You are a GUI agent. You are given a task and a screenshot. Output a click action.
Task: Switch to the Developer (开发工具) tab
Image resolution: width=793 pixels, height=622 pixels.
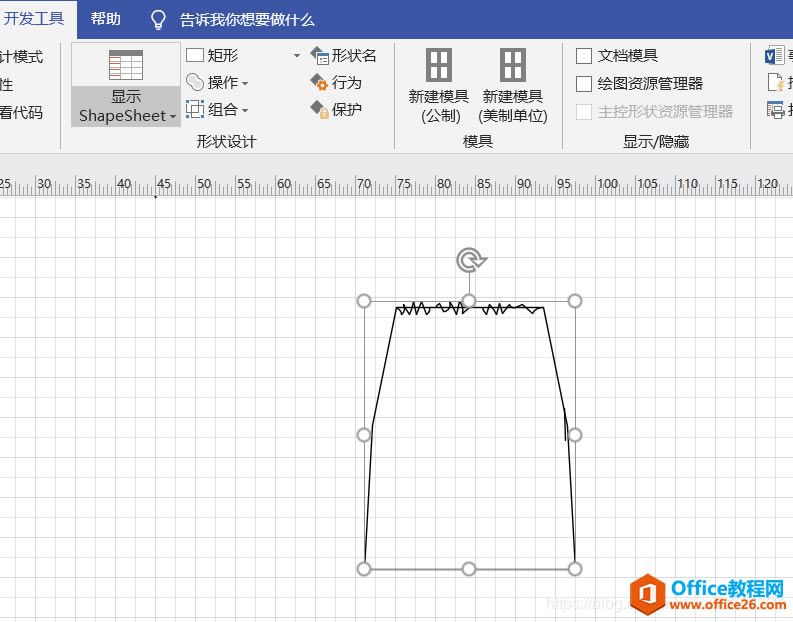[34, 19]
